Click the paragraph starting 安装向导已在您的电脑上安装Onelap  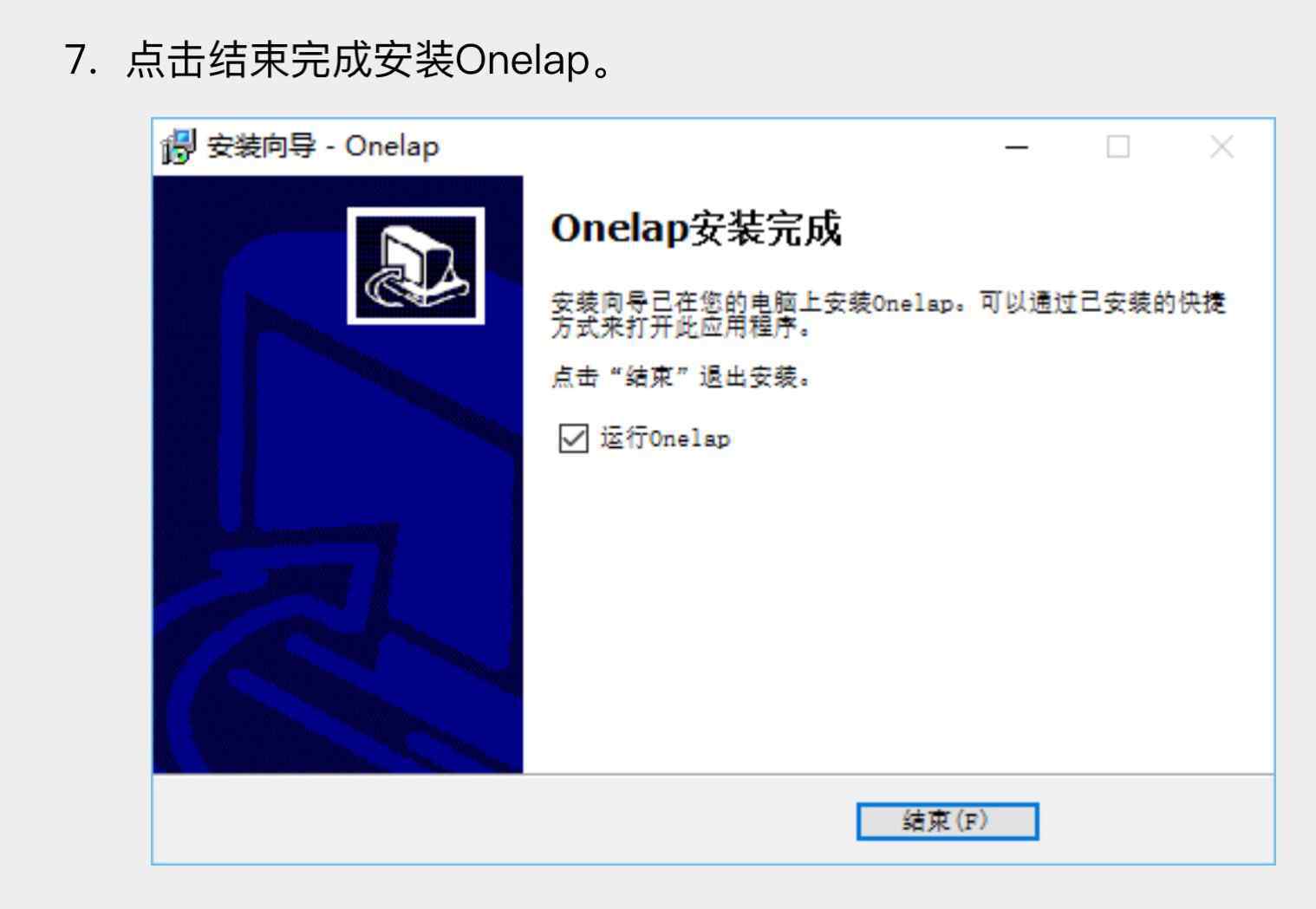pyautogui.click(x=889, y=315)
